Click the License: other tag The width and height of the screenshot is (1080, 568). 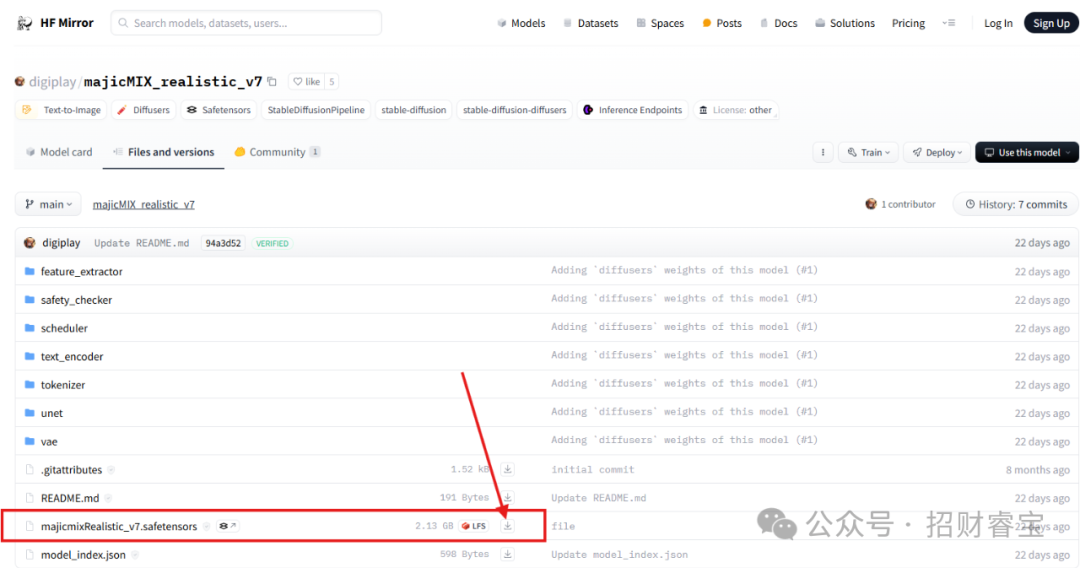pos(736,109)
